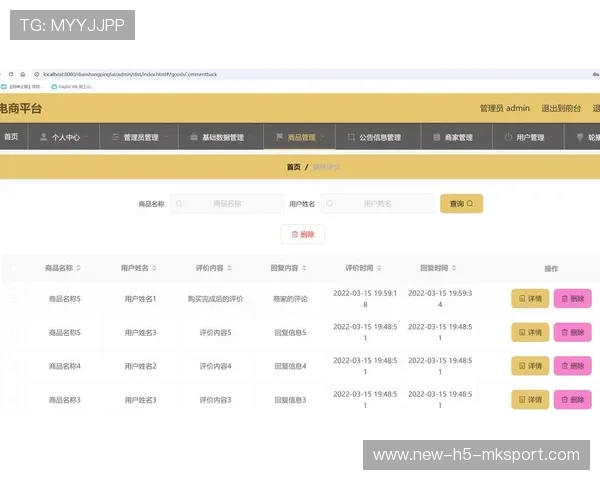Open the first bookmark in the bookmarks bar

(x=22, y=87)
